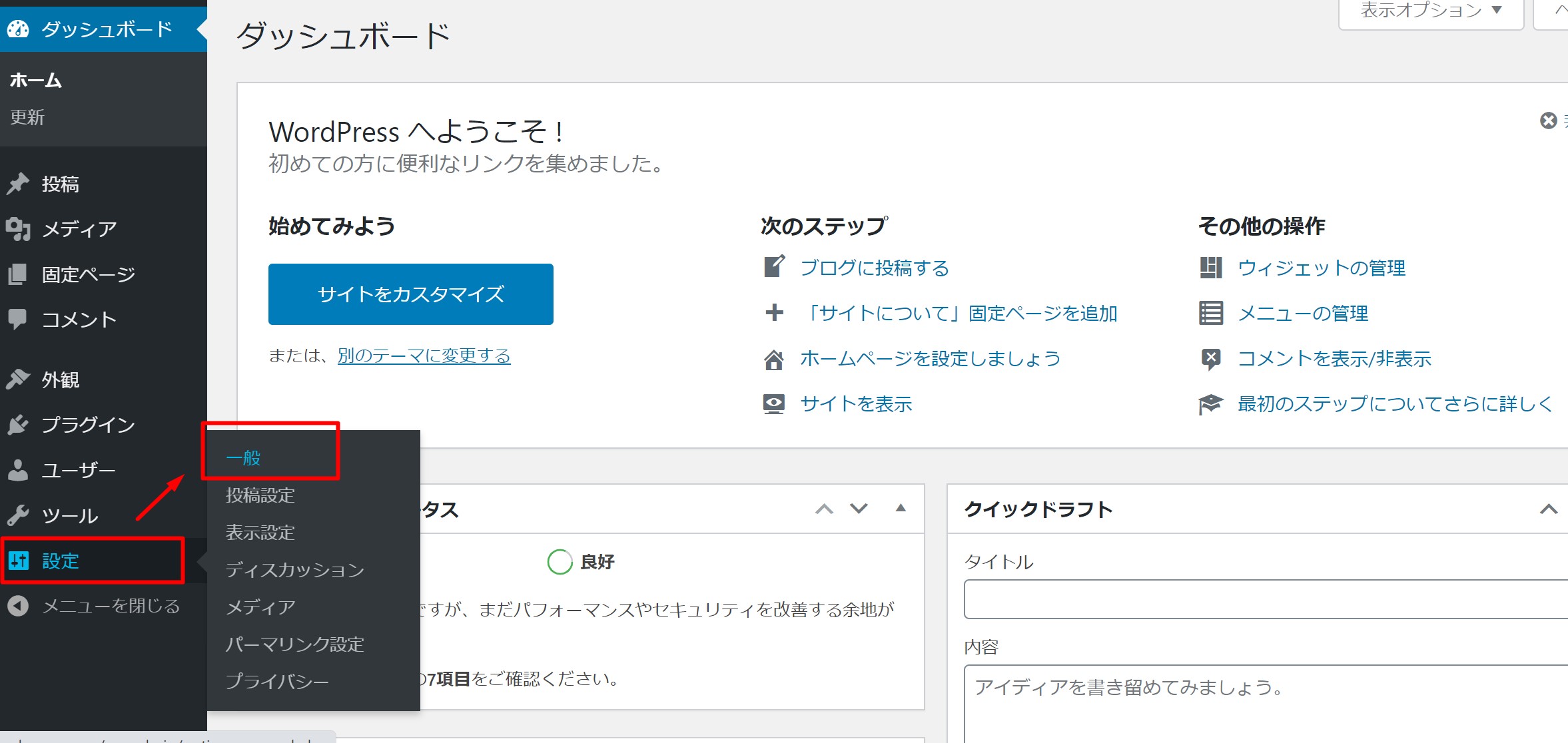Screen dimensions: 1568x743
Task: Open 最初のステップについてさらに詳しく link
Action: 1395,403
